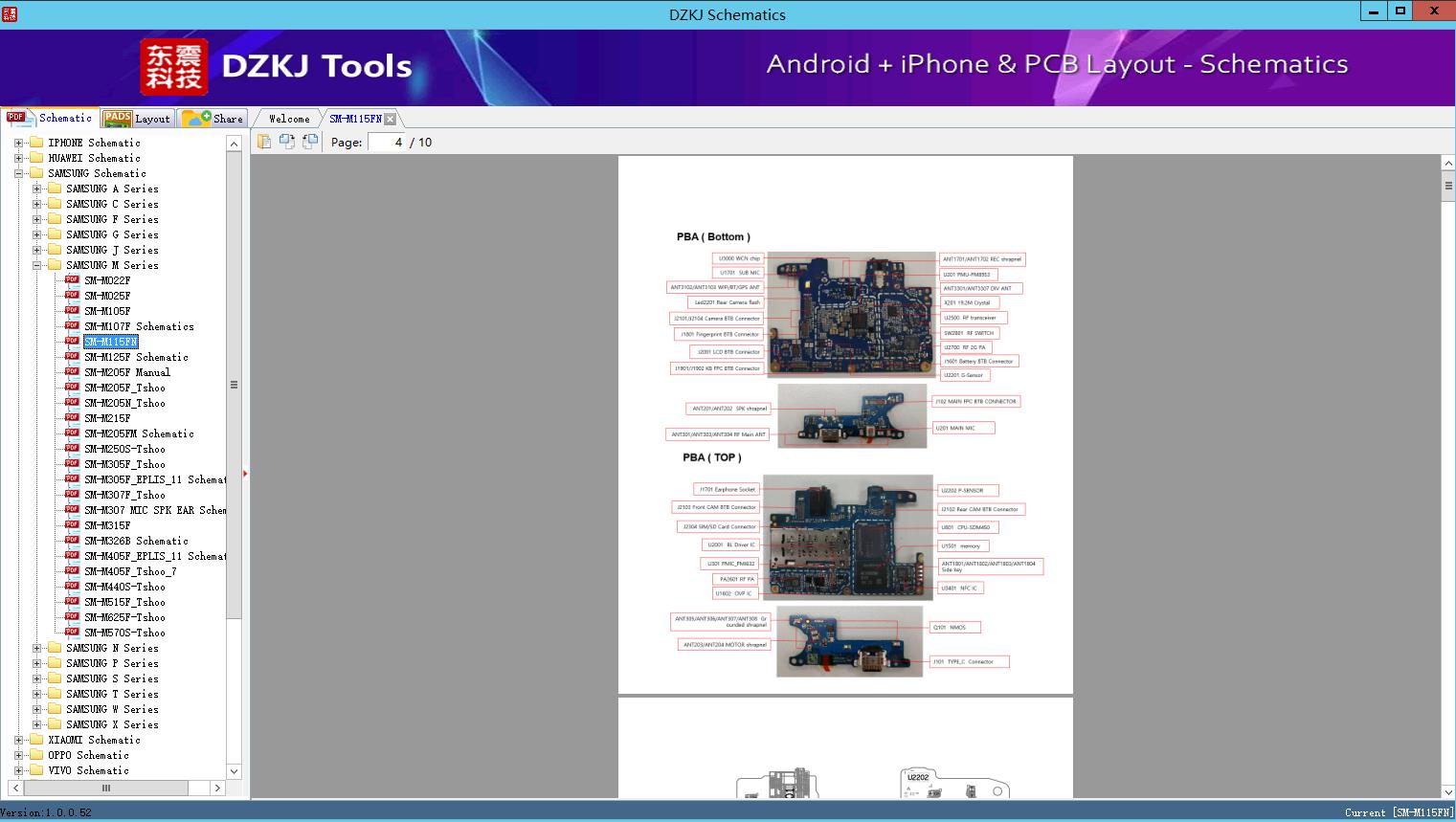
Task: Click the PDF icon beside SM-M215F
Action: click(x=72, y=418)
